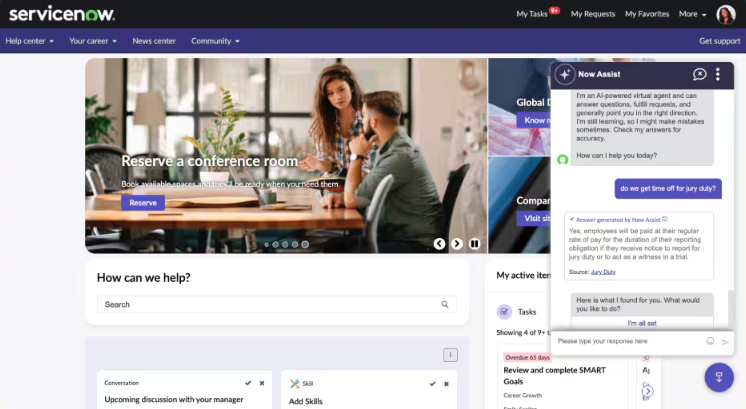Select the fifth carousel dot
This screenshot has width=746, height=409.
click(305, 244)
